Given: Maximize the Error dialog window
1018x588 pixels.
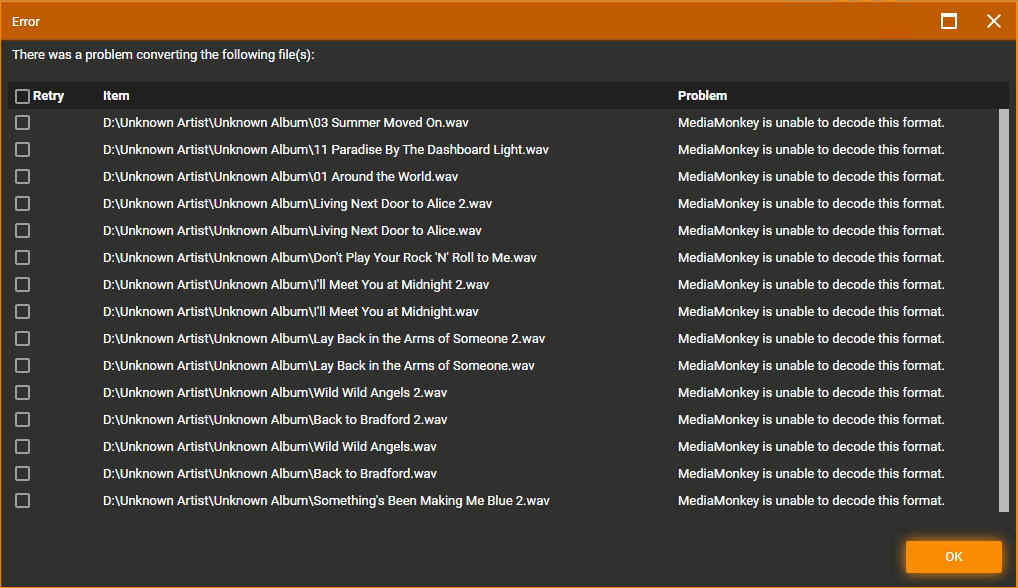Looking at the screenshot, I should click(x=949, y=21).
